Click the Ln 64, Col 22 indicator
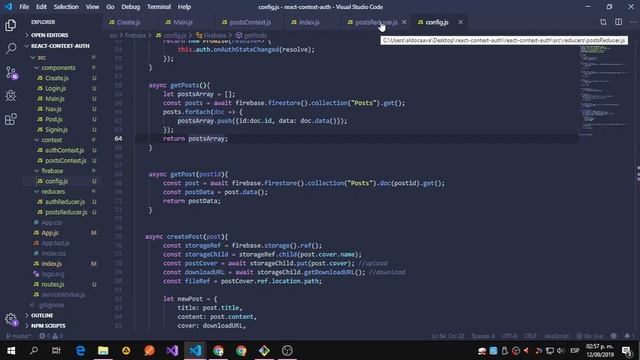The image size is (640, 360). click(x=448, y=336)
